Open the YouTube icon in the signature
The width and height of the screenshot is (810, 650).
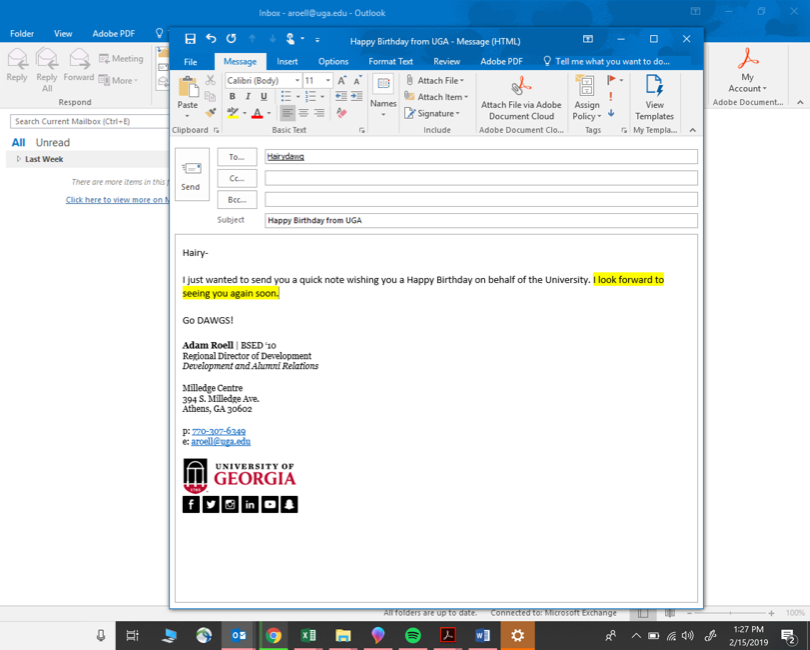(270, 504)
